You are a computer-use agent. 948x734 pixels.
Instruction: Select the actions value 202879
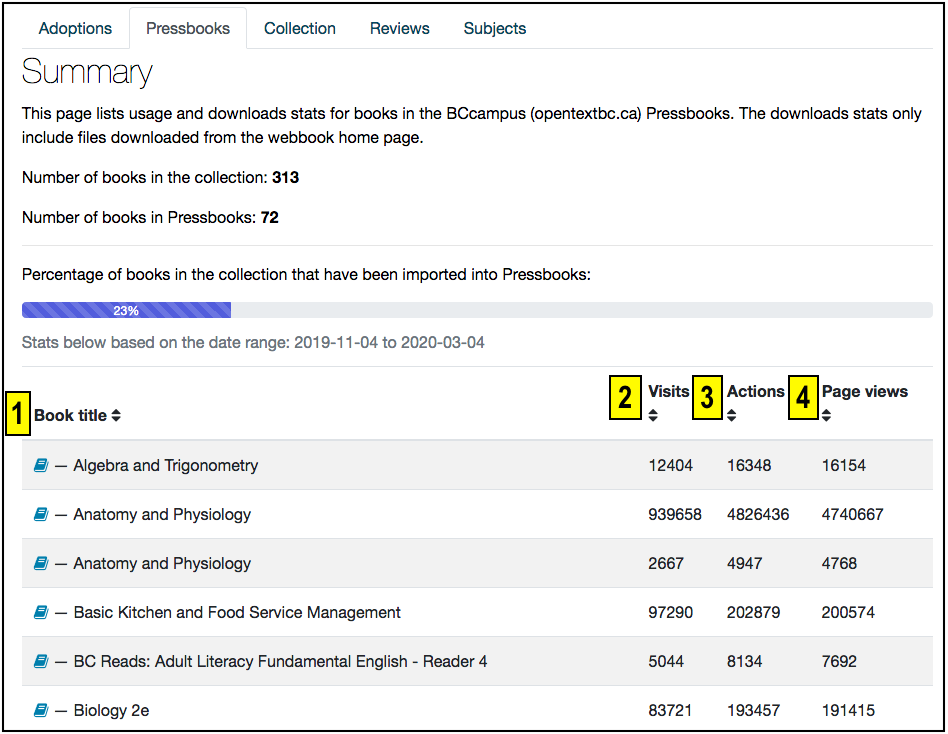pos(753,612)
